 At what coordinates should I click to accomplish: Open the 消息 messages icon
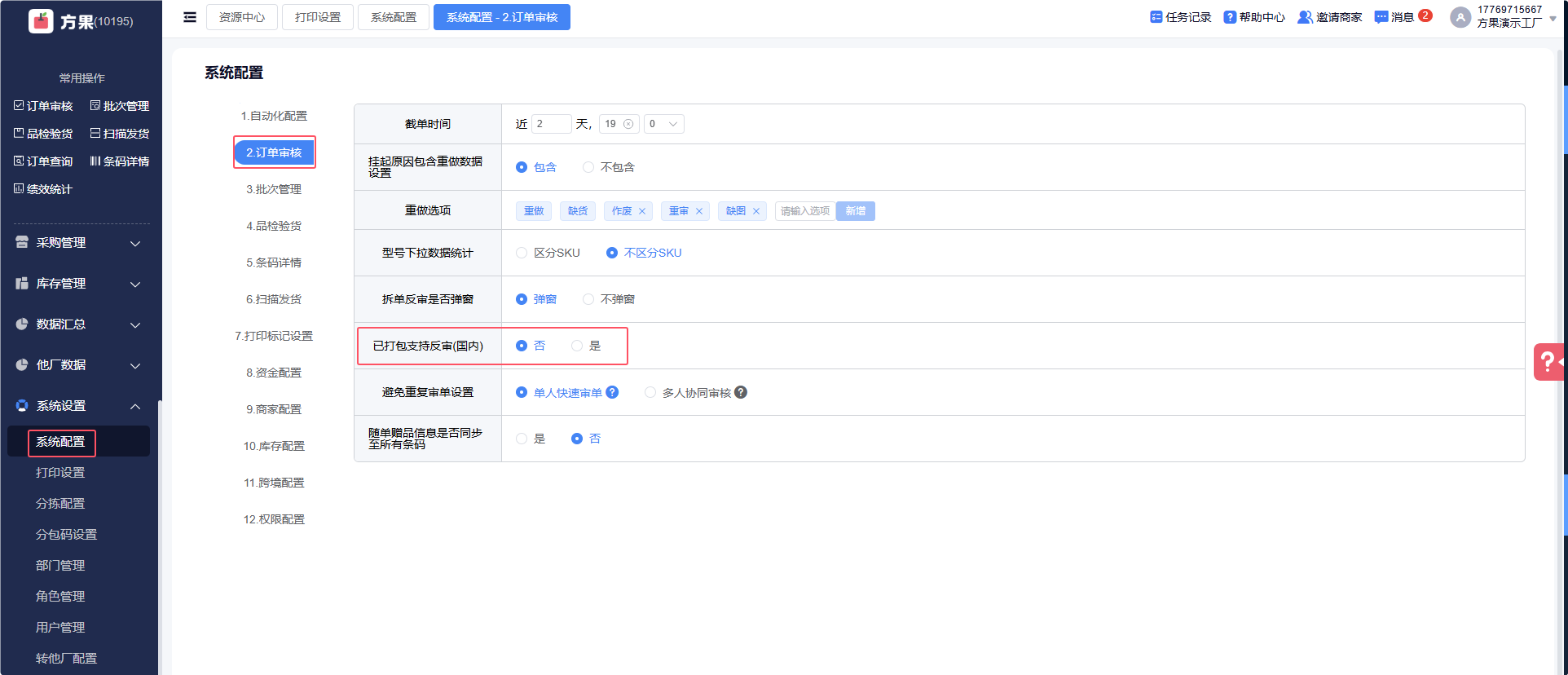coord(1381,17)
